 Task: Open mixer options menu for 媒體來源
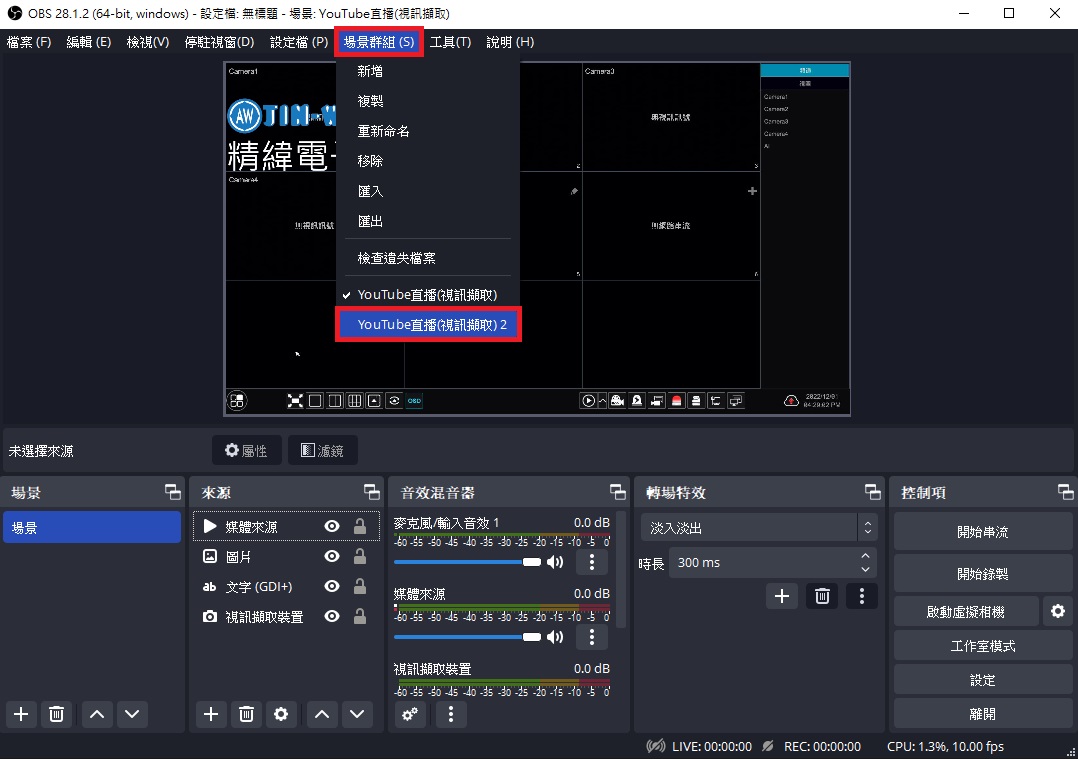[592, 637]
